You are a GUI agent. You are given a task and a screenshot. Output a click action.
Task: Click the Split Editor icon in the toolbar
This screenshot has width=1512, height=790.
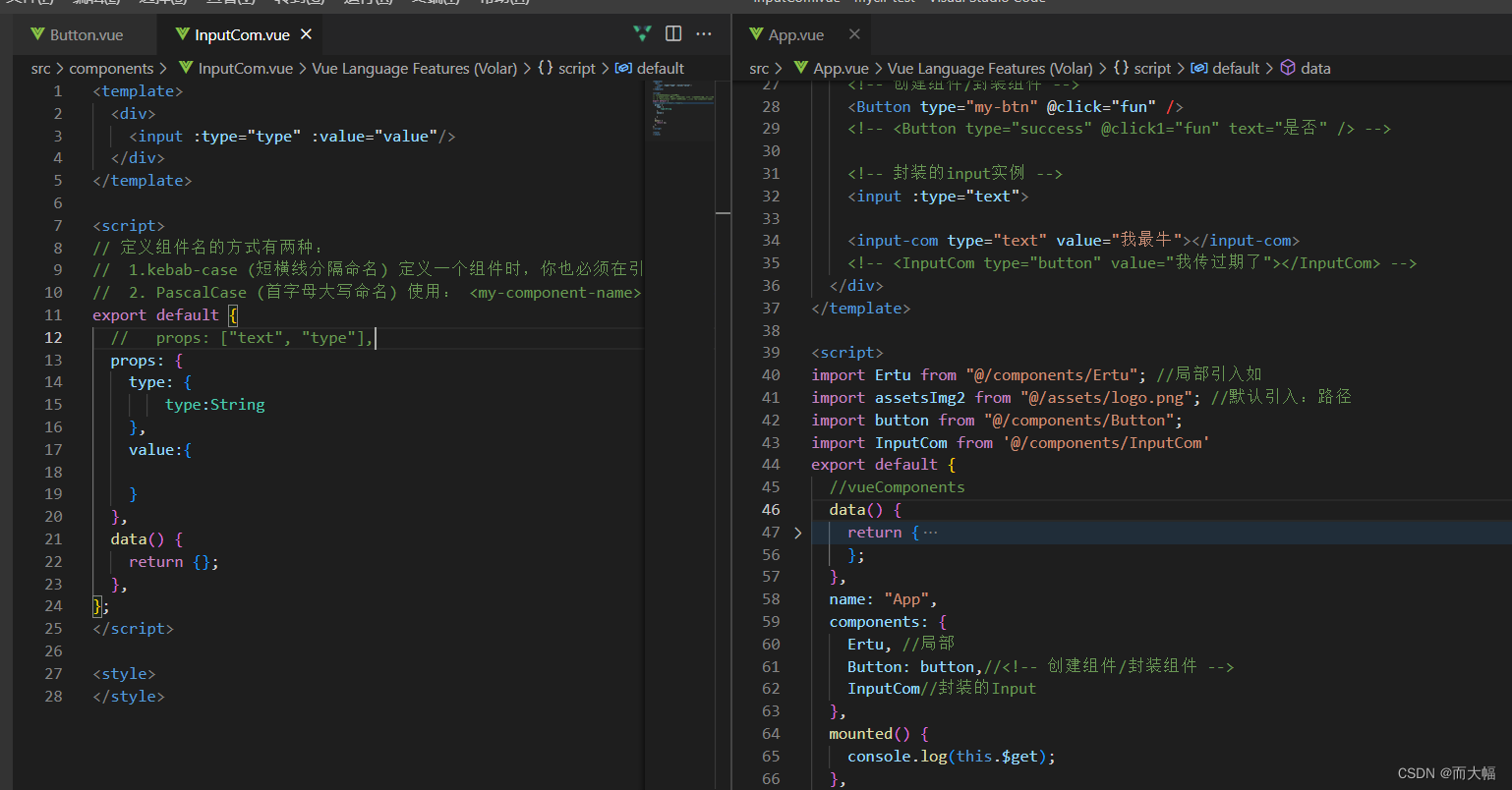coord(673,33)
